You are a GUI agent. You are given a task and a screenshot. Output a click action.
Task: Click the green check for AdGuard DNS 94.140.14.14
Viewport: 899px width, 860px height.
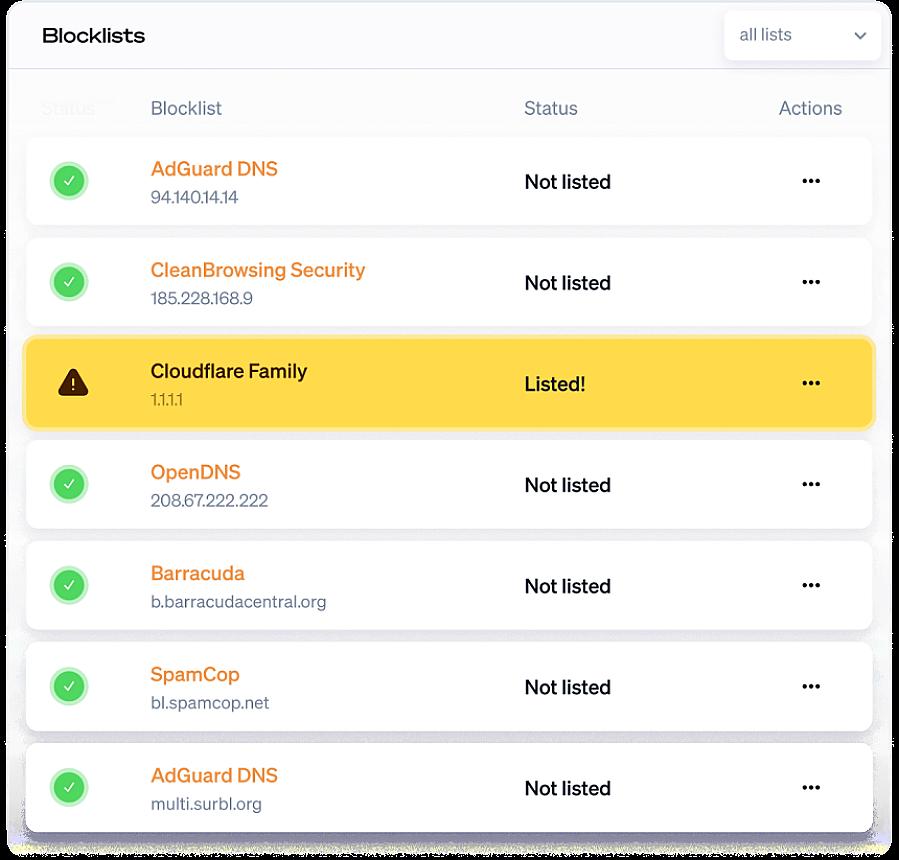69,181
